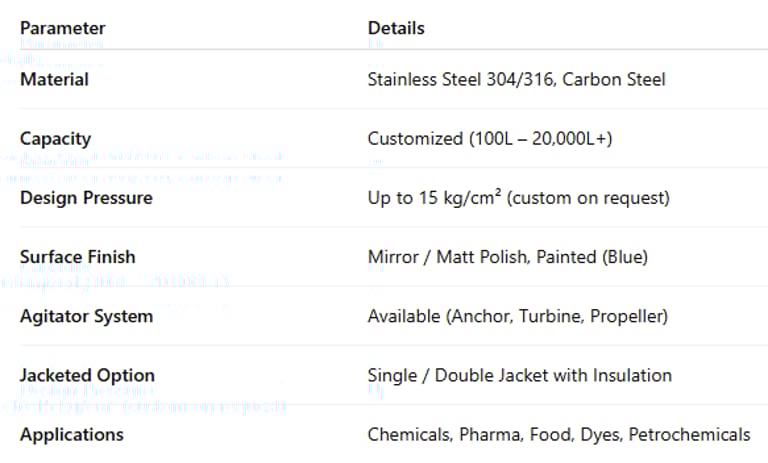Screen dimensions: 768x463
Task: Click the "Up to 15 kg/cm²" value
Action: (x=435, y=198)
